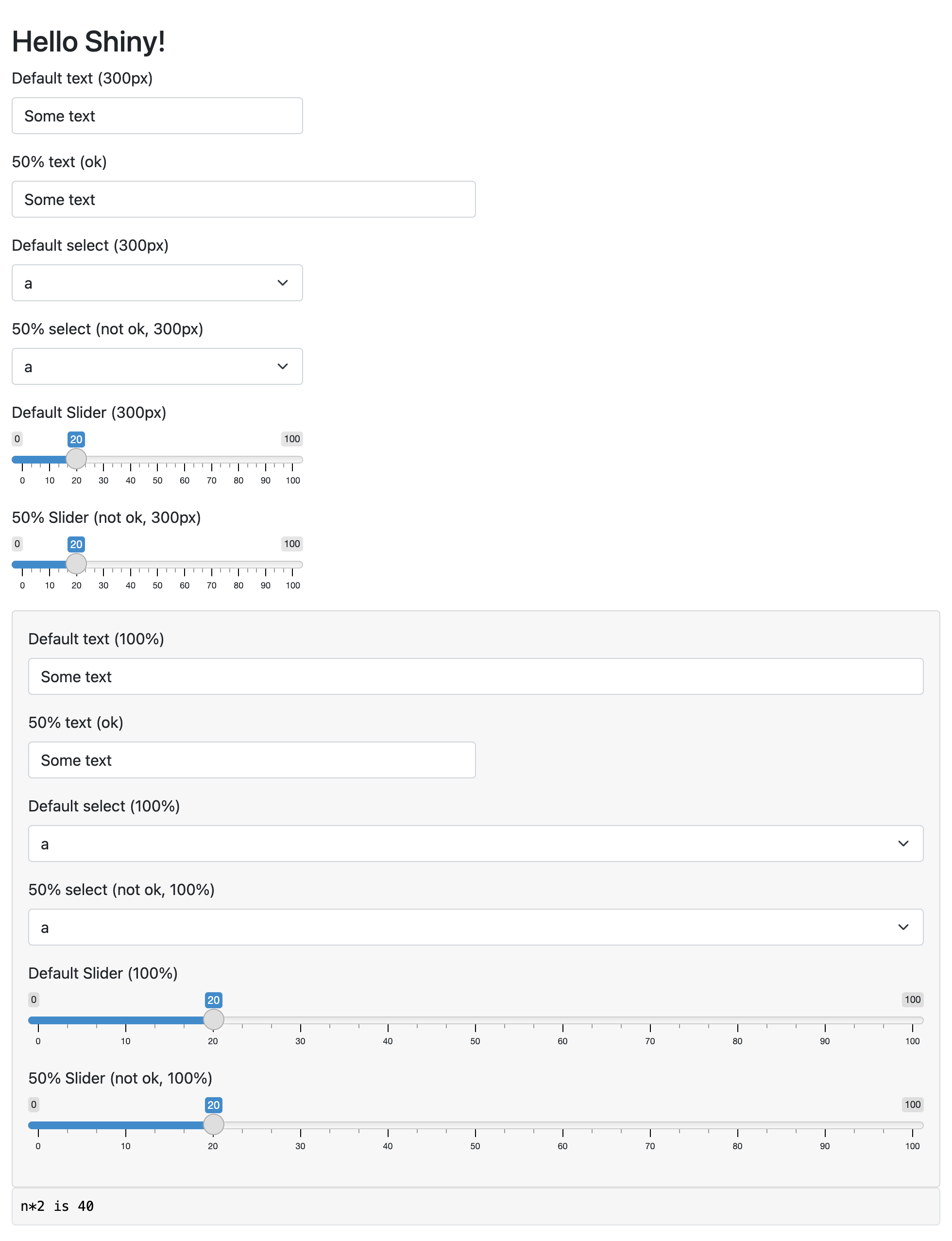The image size is (952, 1241).
Task: Click the Default text (100%) input box
Action: click(x=476, y=676)
